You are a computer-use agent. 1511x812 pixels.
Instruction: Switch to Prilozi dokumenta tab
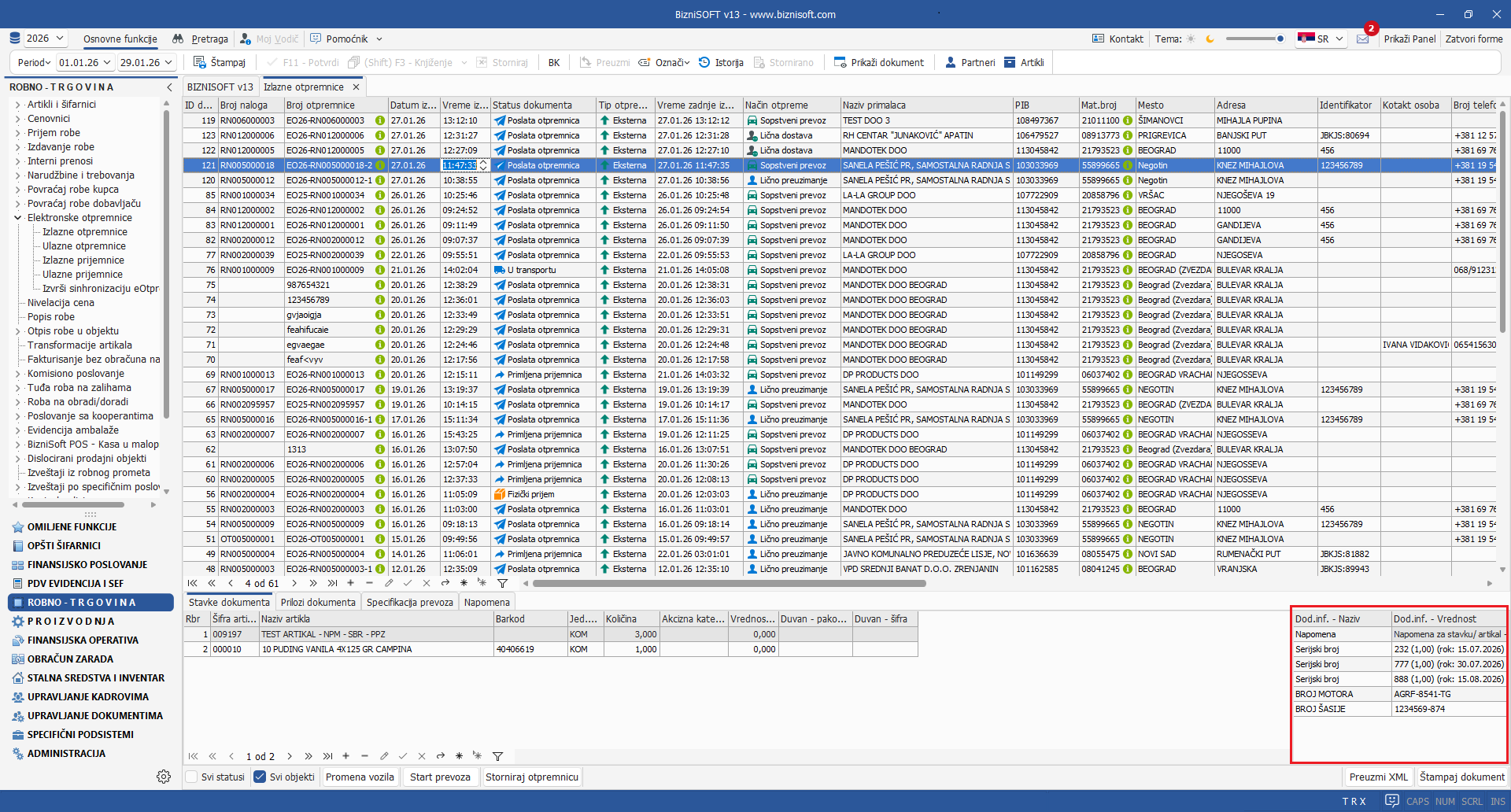pyautogui.click(x=318, y=602)
